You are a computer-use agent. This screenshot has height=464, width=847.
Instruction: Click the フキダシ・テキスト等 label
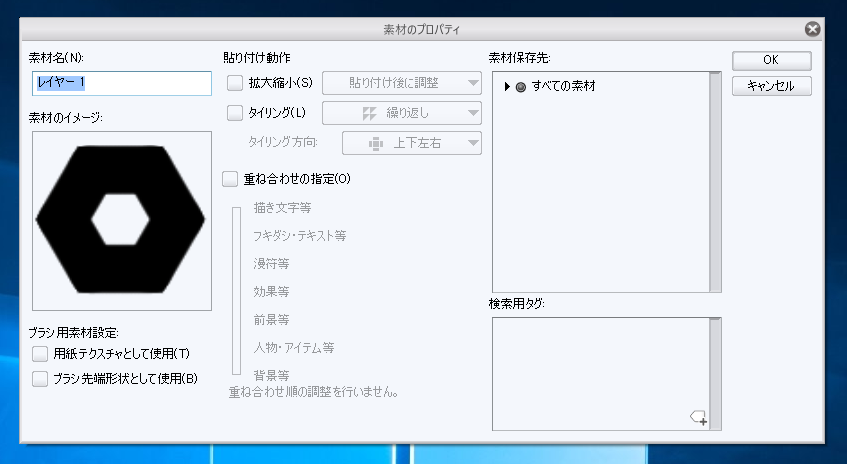point(299,236)
